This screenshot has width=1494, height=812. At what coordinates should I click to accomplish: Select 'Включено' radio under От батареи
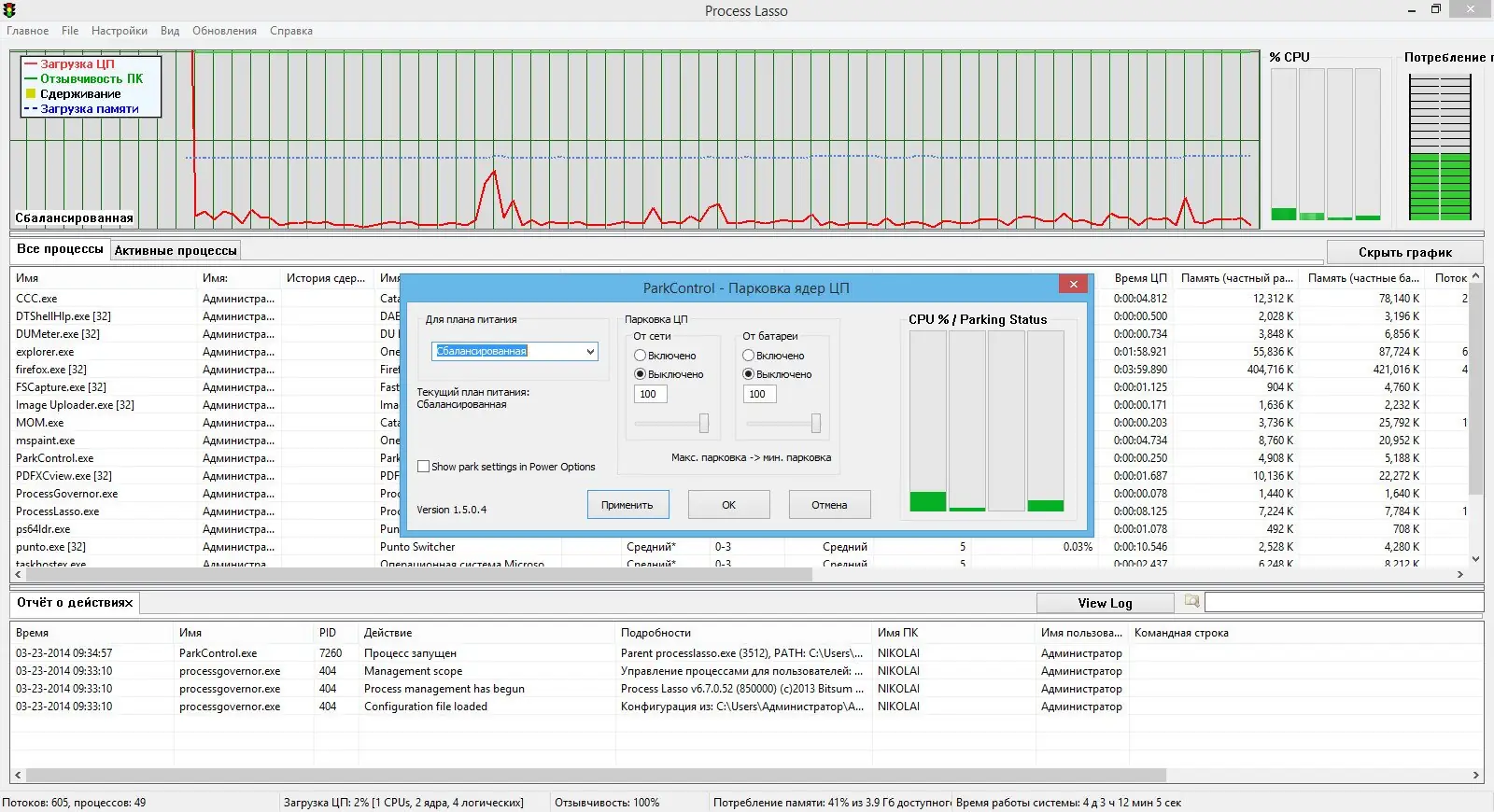748,356
